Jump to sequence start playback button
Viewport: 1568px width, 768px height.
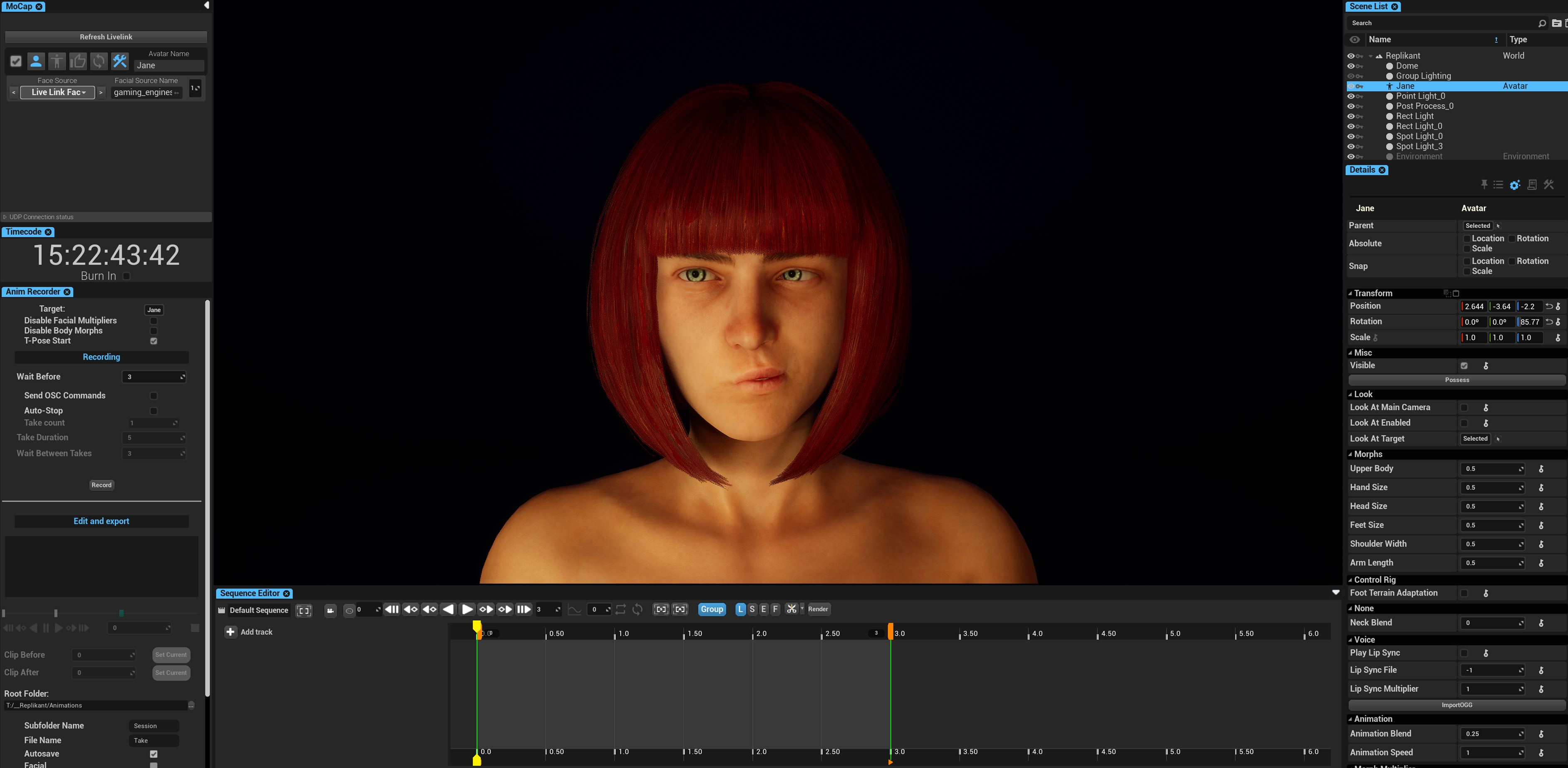click(392, 609)
